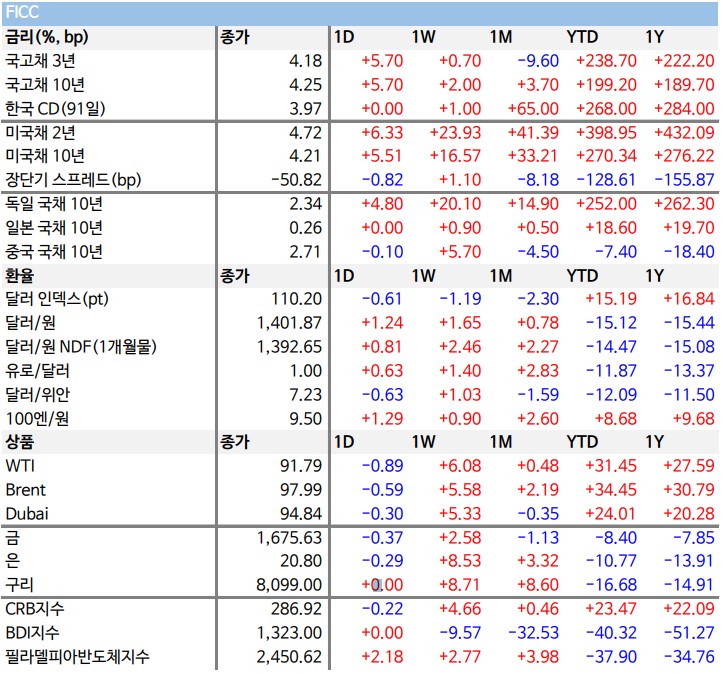723x674 pixels.
Task: Select the 미국채 10년 row label
Action: (45, 156)
